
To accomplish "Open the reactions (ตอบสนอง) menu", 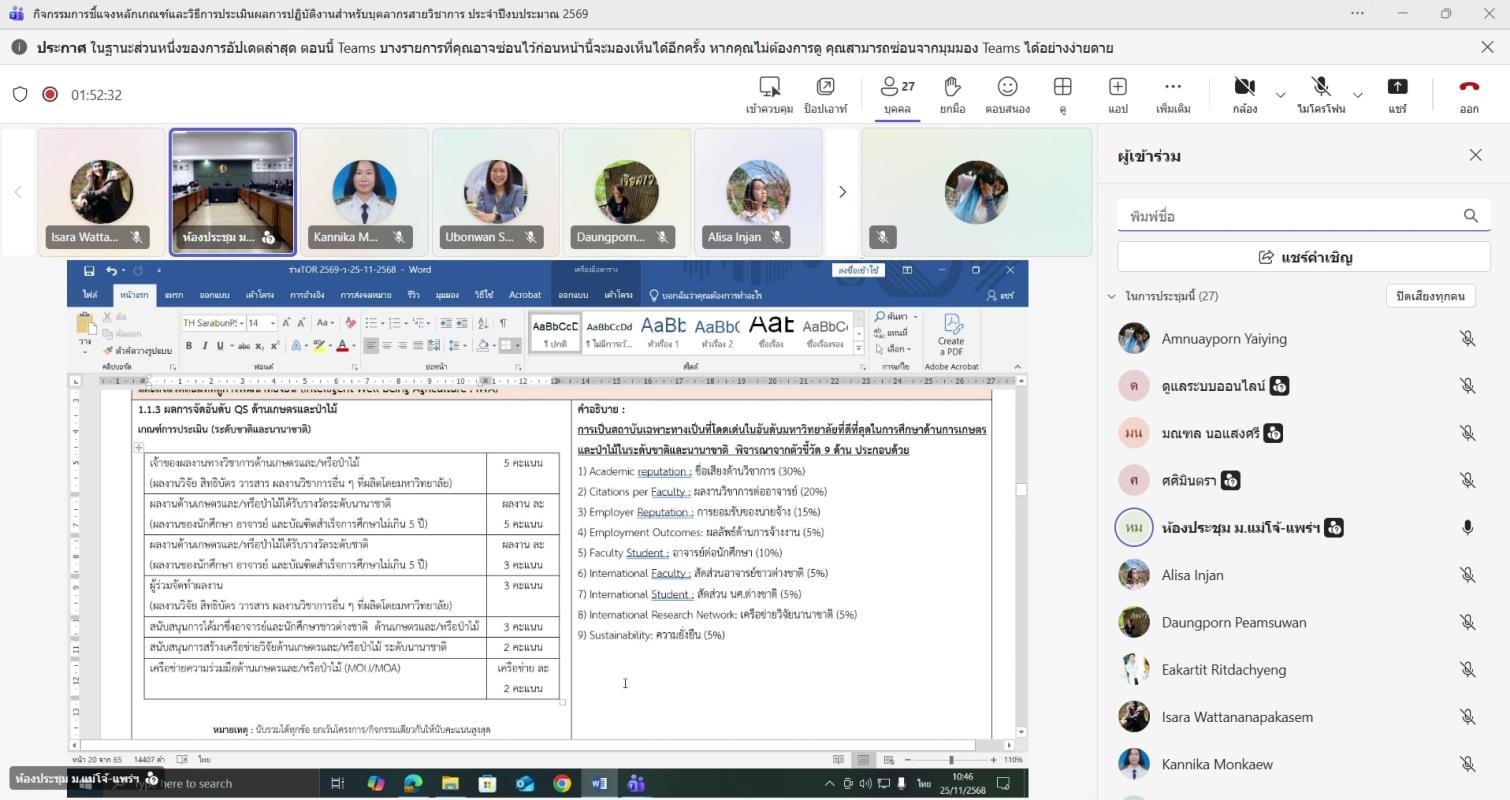I will 1007,94.
